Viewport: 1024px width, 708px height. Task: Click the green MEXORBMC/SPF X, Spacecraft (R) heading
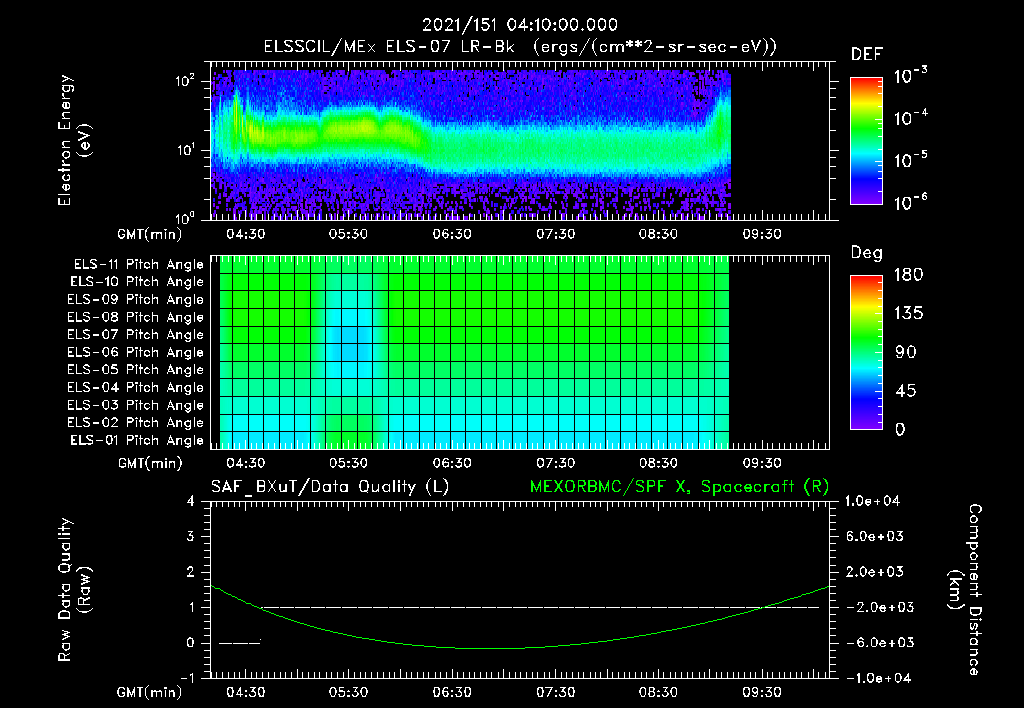(x=680, y=487)
